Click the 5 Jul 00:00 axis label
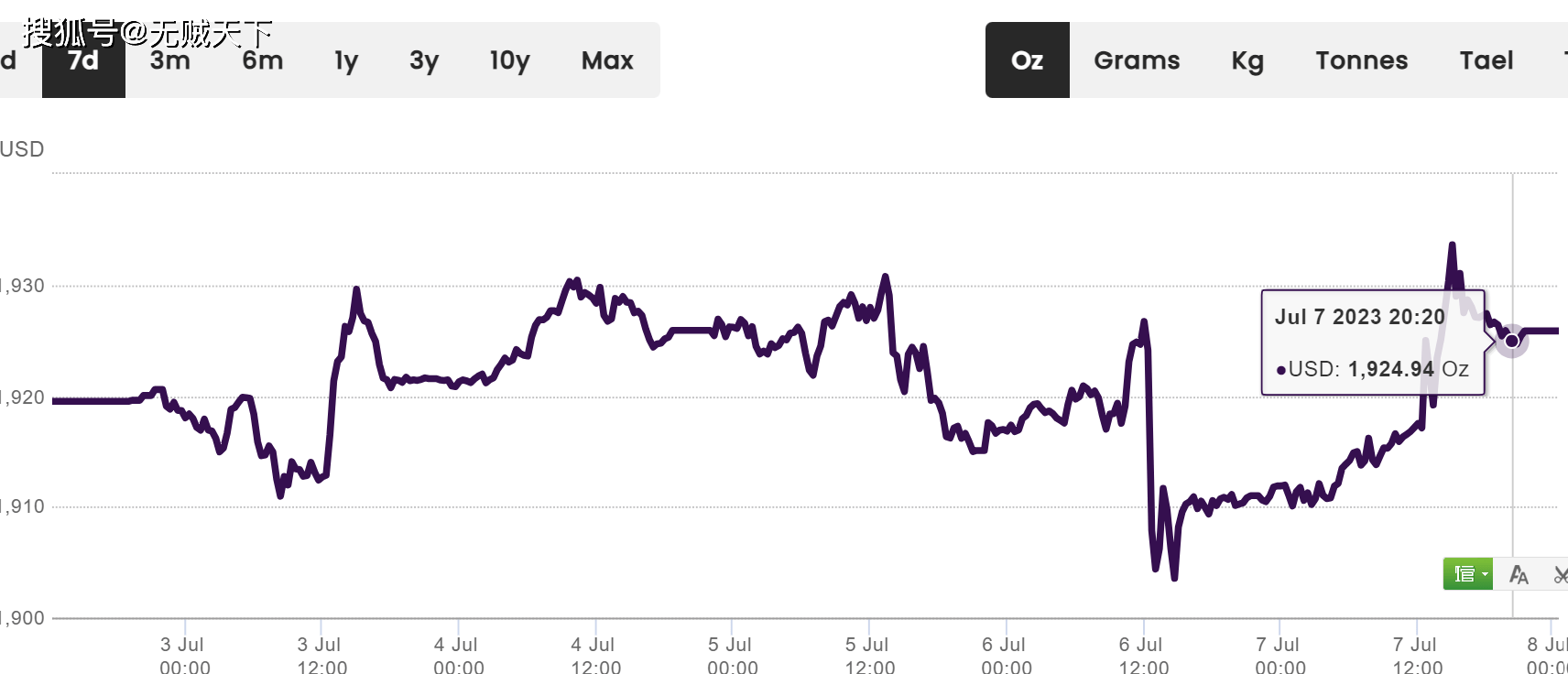1568x674 pixels. coord(732,655)
